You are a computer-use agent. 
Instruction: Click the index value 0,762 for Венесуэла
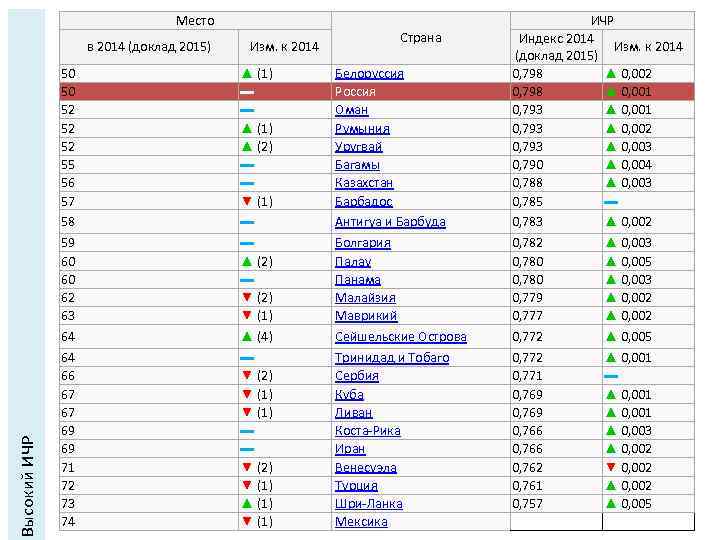pos(528,467)
